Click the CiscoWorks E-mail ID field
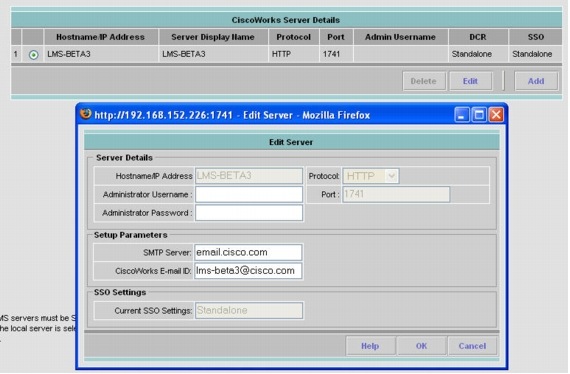Image resolution: width=570 pixels, height=374 pixels. tap(248, 271)
